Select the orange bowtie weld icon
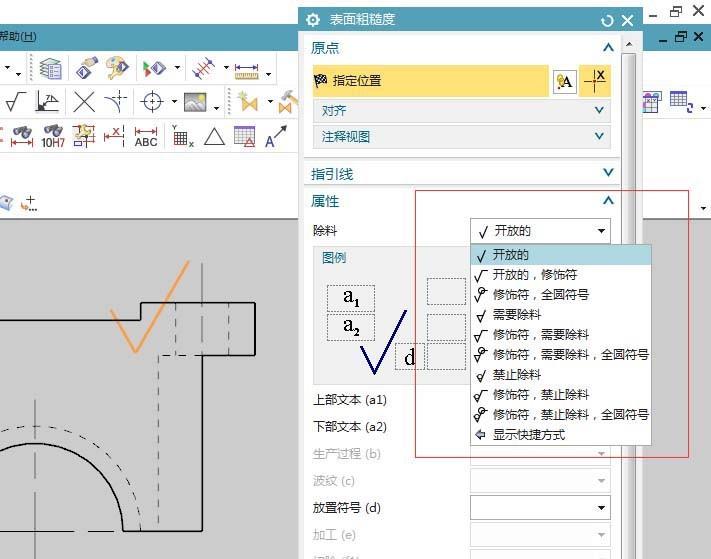Screen dimensions: 711x559 coord(248,102)
